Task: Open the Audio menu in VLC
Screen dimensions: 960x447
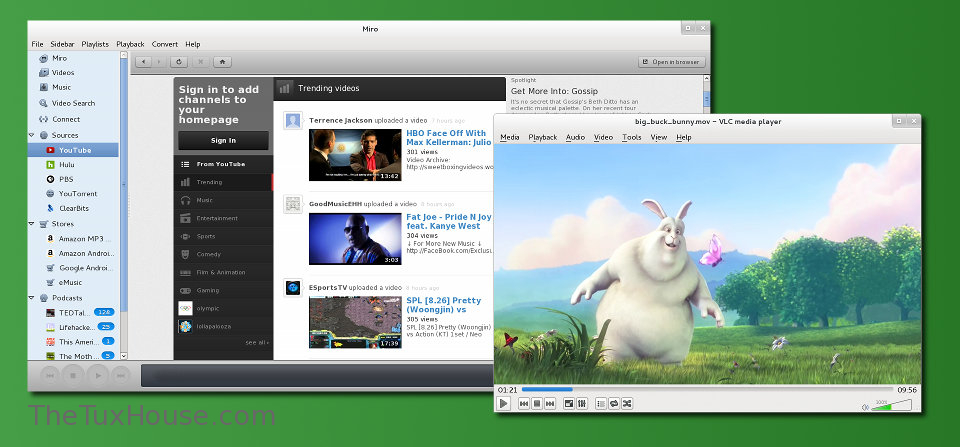Action: [x=575, y=137]
